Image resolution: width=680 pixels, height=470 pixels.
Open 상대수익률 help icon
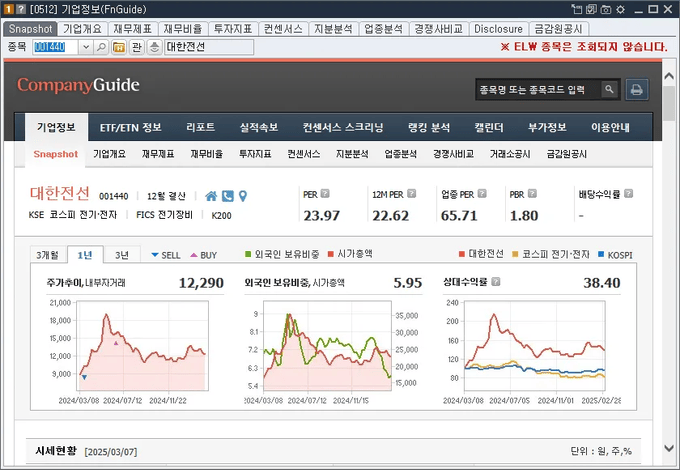pos(496,282)
